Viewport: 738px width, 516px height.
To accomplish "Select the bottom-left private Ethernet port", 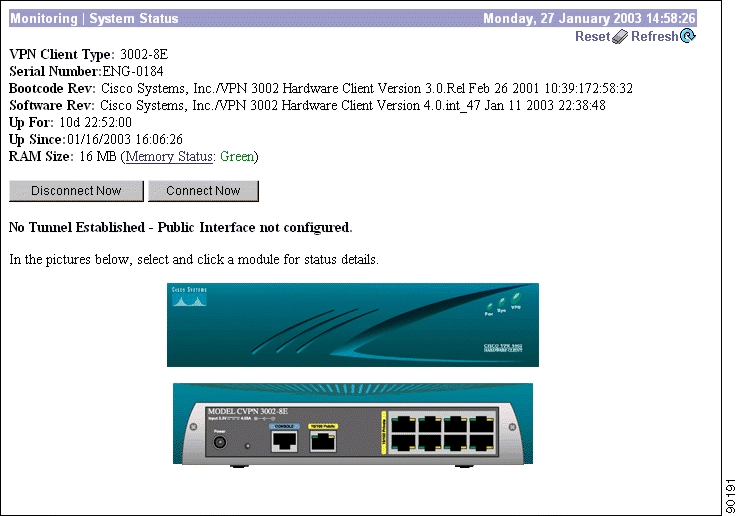I will (x=405, y=444).
